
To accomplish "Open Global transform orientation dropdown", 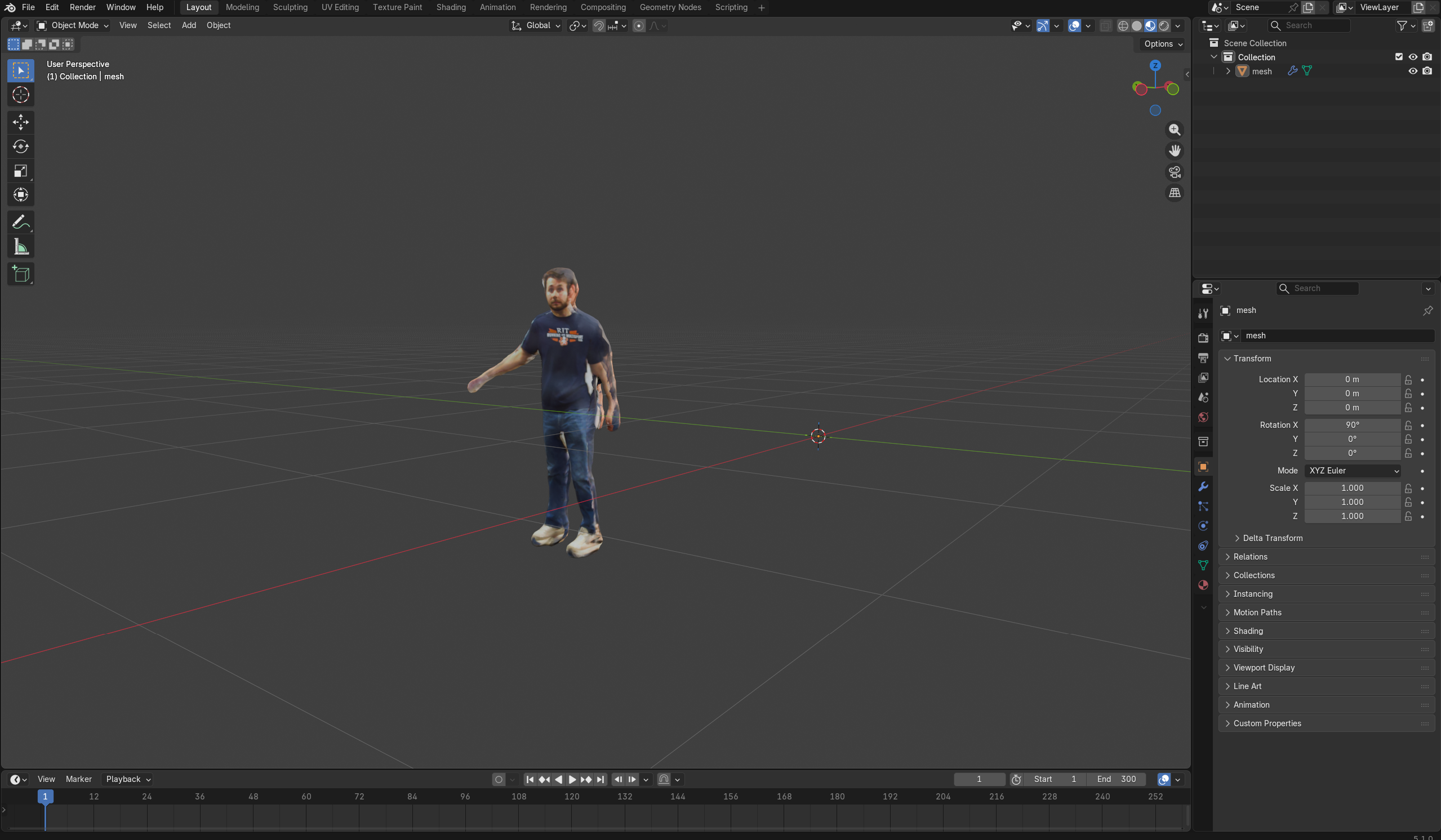I will coord(536,26).
